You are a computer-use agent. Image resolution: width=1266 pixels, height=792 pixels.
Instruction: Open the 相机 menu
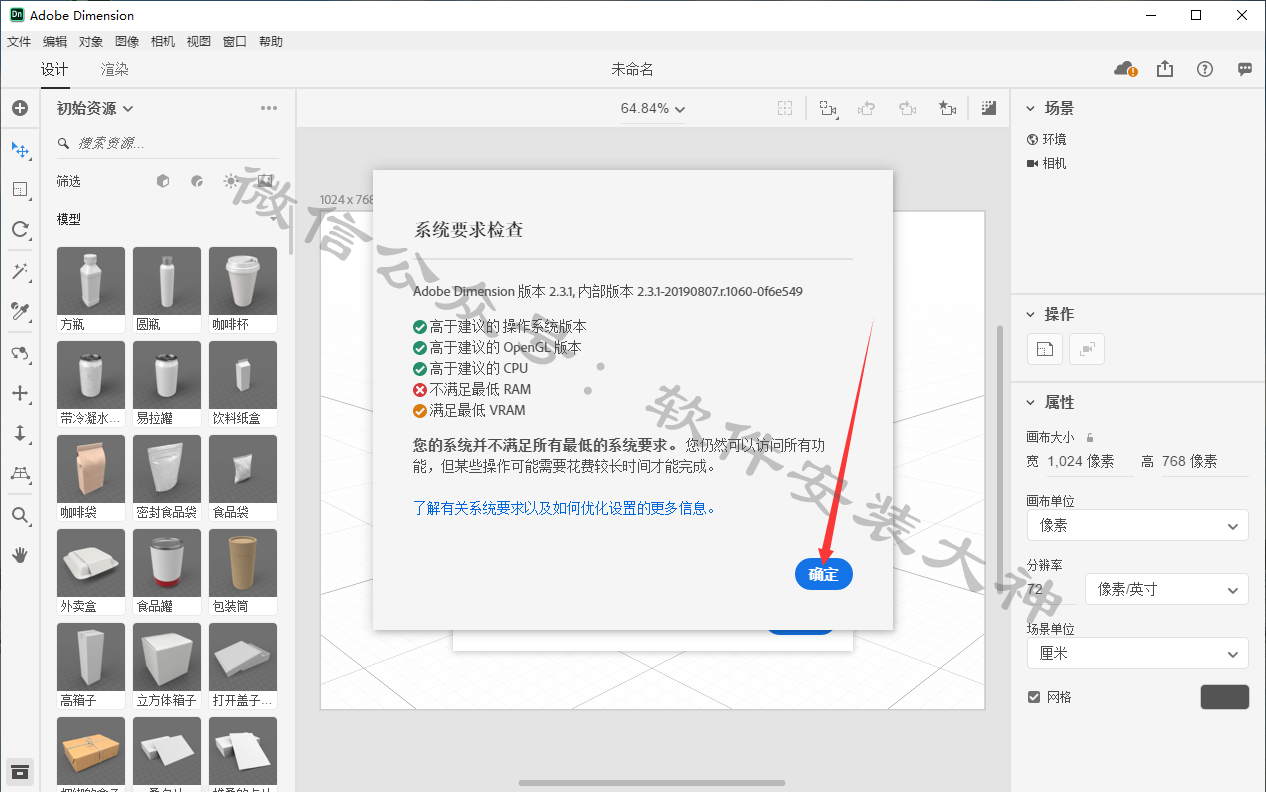point(163,41)
